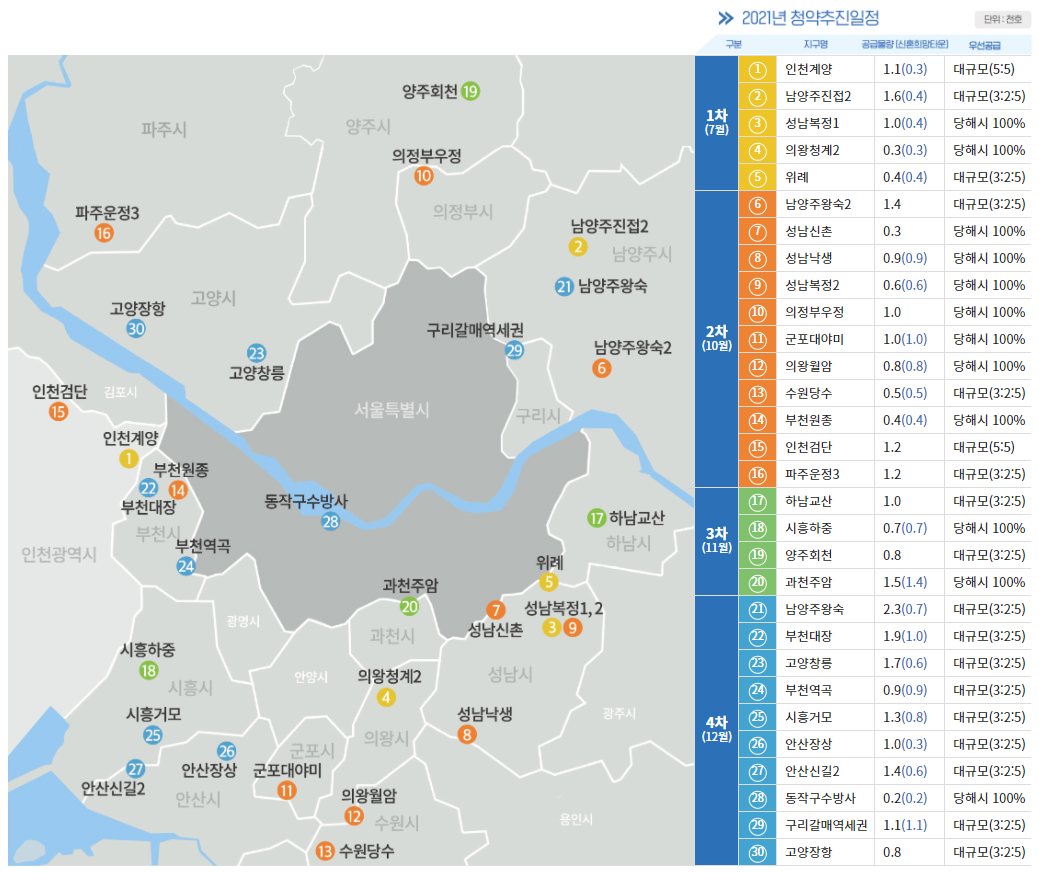Select '당해시 100%' in the 동작구수방사 row

989,798
